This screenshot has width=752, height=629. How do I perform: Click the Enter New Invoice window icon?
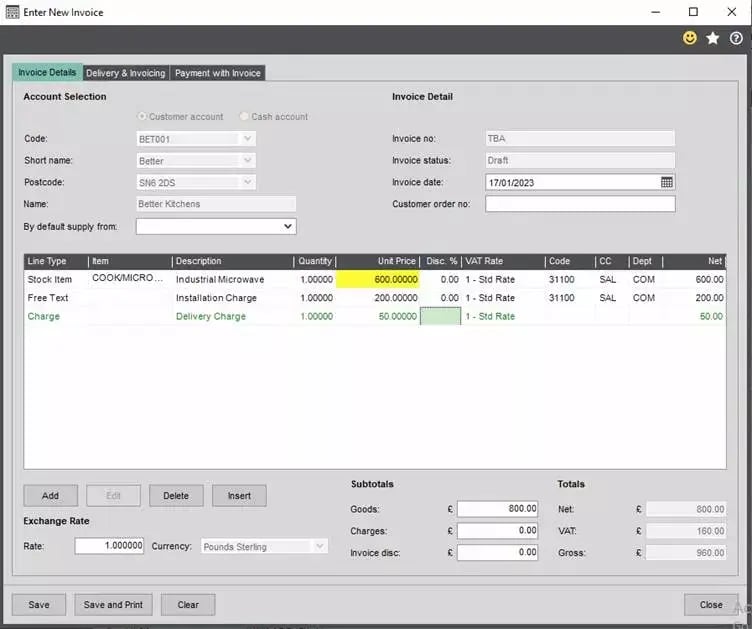[12, 12]
